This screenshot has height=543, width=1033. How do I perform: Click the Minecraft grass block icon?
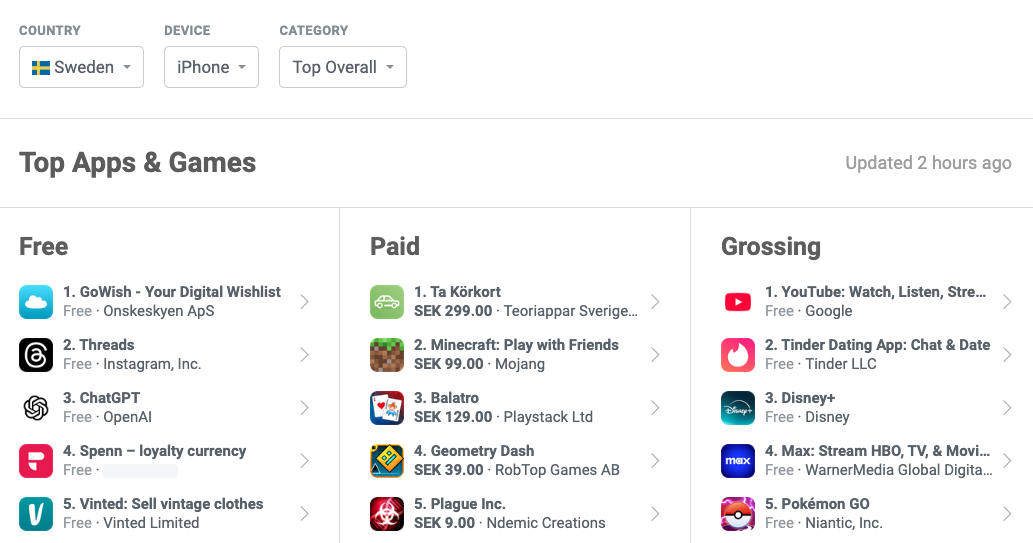point(387,355)
